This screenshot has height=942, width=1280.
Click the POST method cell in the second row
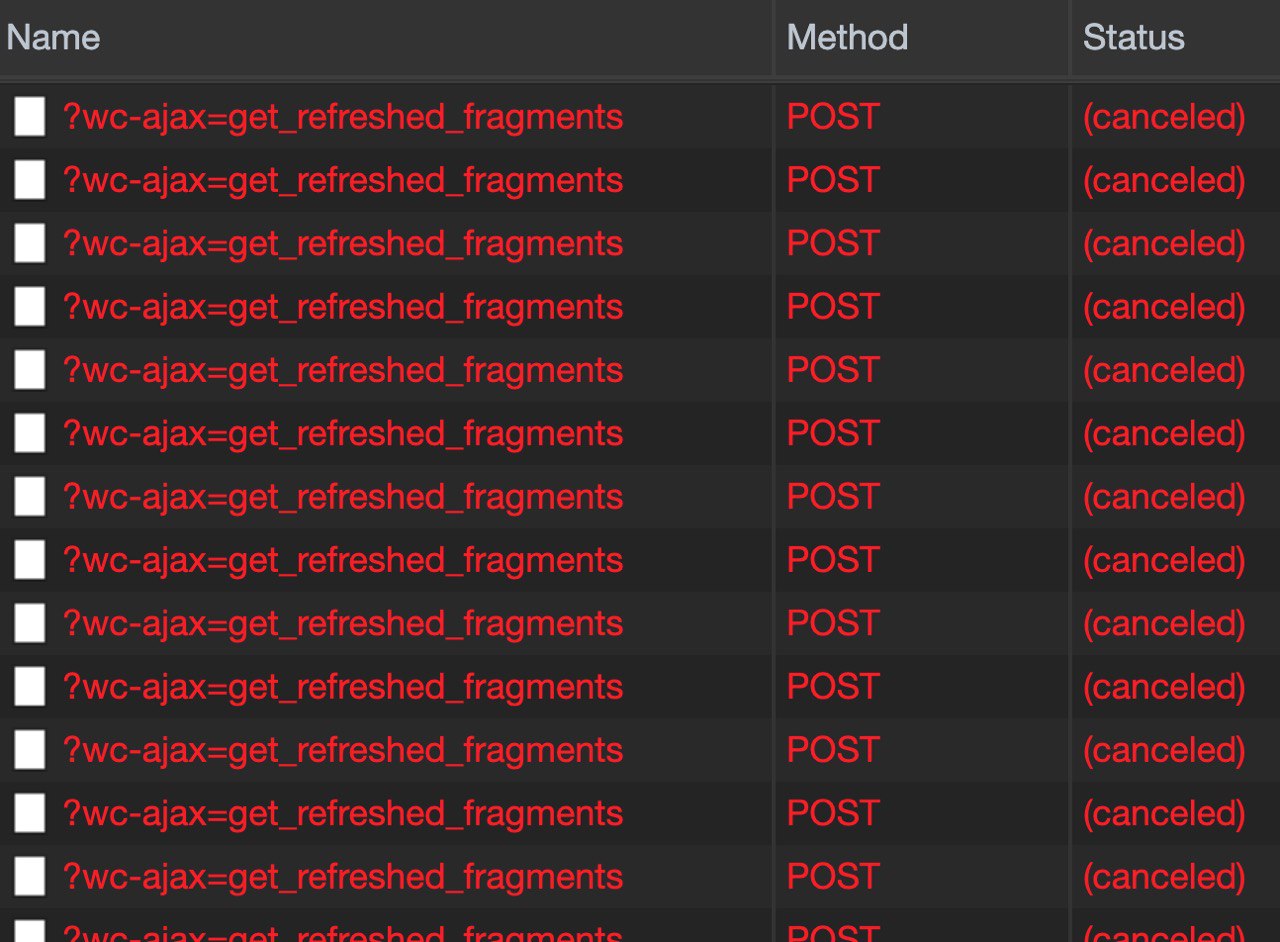[x=833, y=180]
